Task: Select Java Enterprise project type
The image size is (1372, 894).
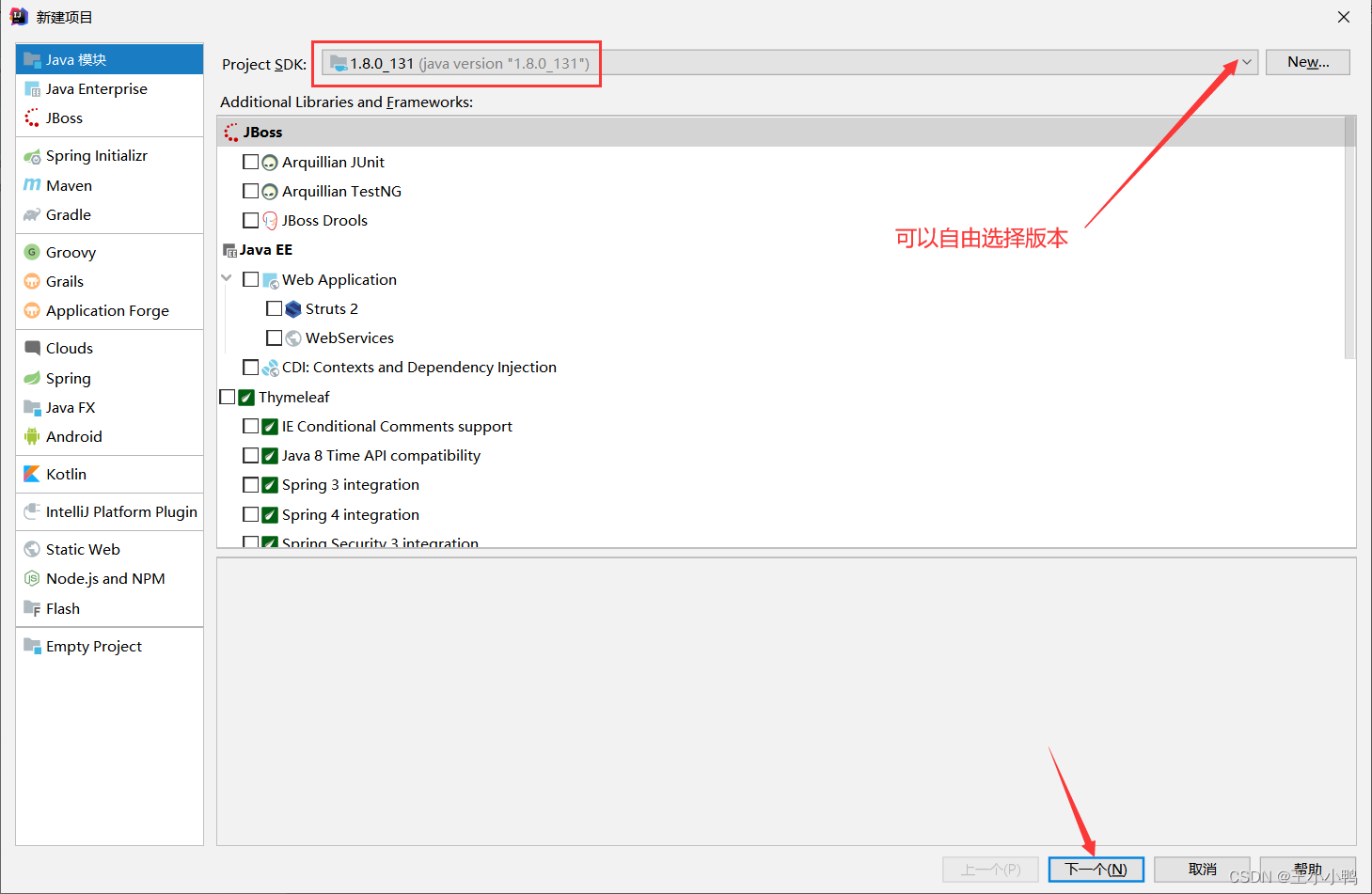Action: (x=109, y=89)
